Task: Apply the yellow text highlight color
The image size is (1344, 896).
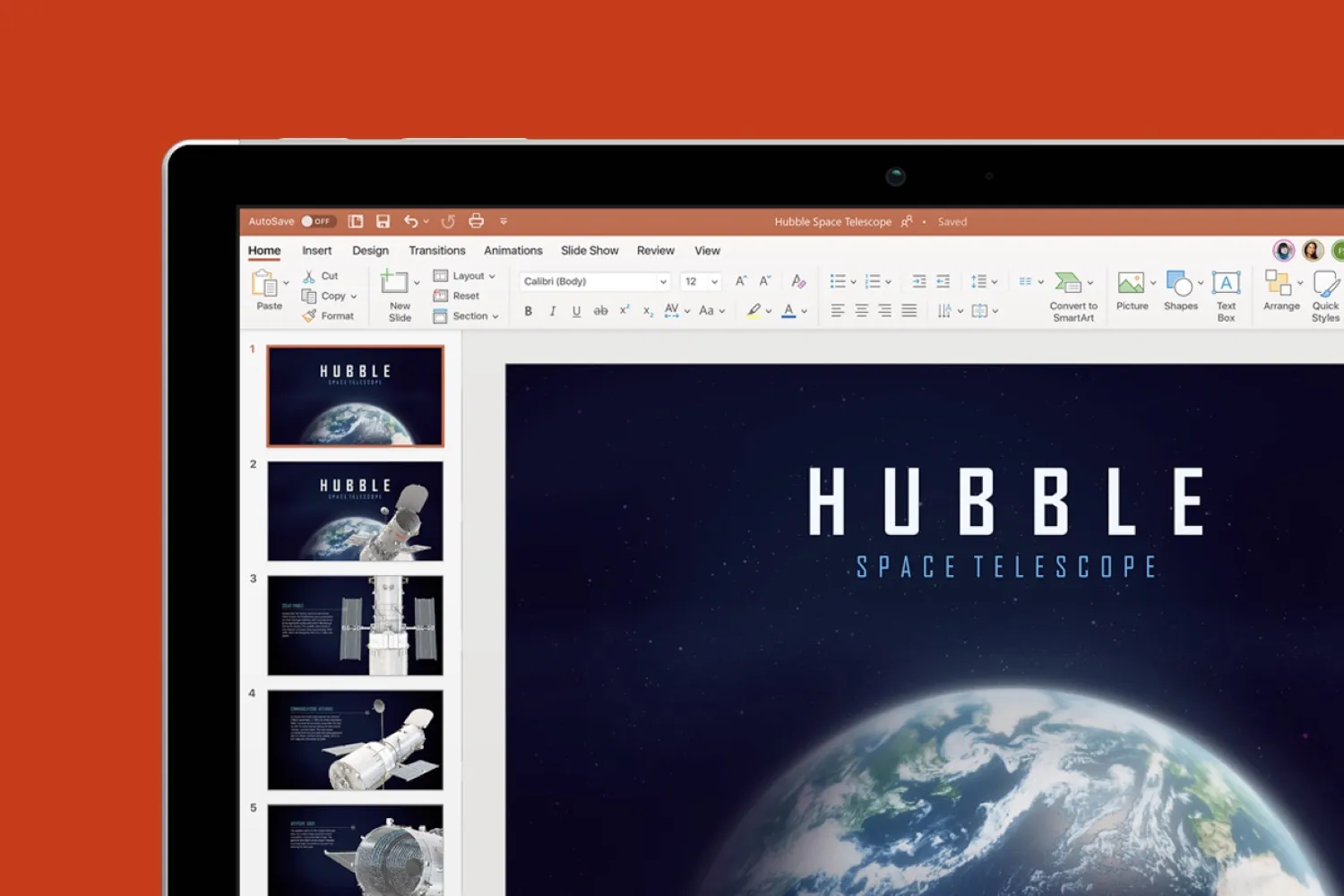Action: [x=754, y=311]
